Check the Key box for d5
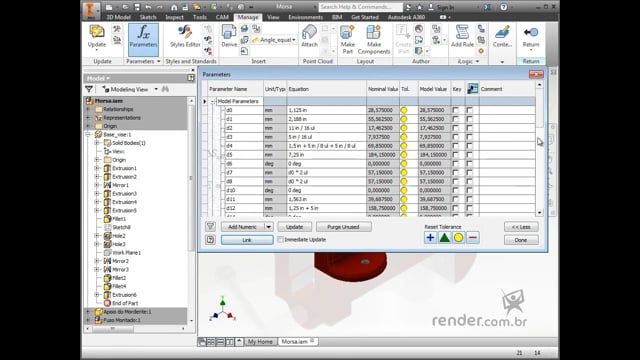Screen dimensions: 640x360 point(456,155)
